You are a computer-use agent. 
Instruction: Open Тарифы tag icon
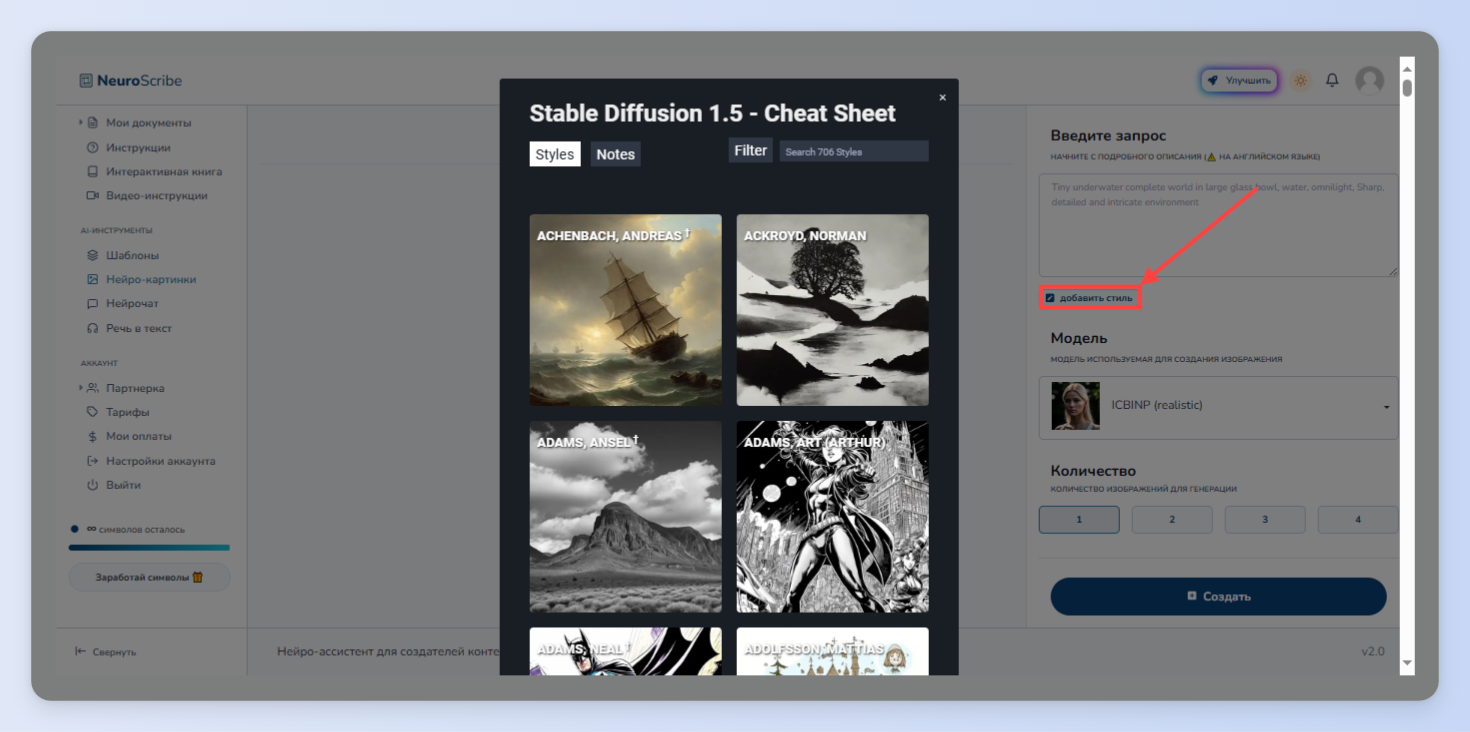point(93,412)
